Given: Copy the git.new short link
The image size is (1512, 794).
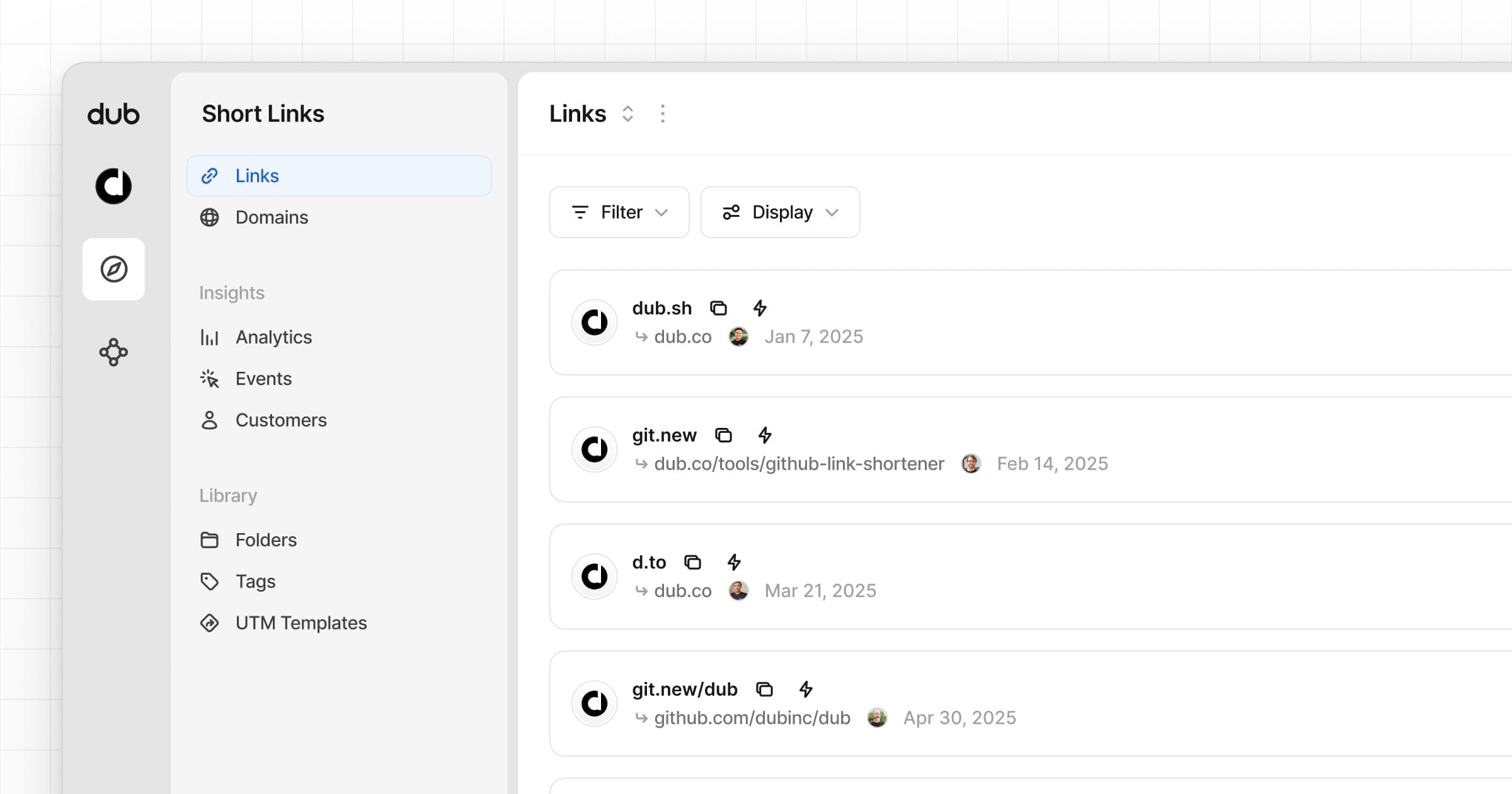Looking at the screenshot, I should point(723,435).
